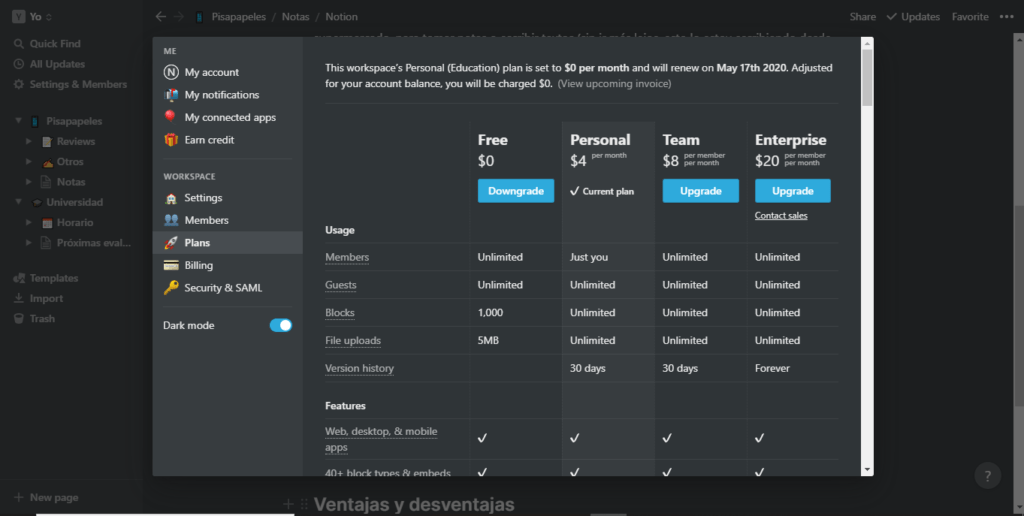Screen dimensions: 1024x516
Task: Click the Templates icon in sidebar
Action: (19, 278)
